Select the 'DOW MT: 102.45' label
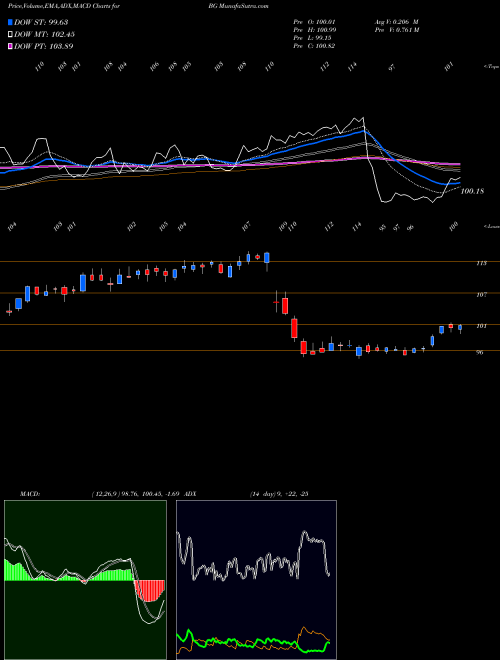Screen dimensions: 500x660 click(x=45, y=34)
